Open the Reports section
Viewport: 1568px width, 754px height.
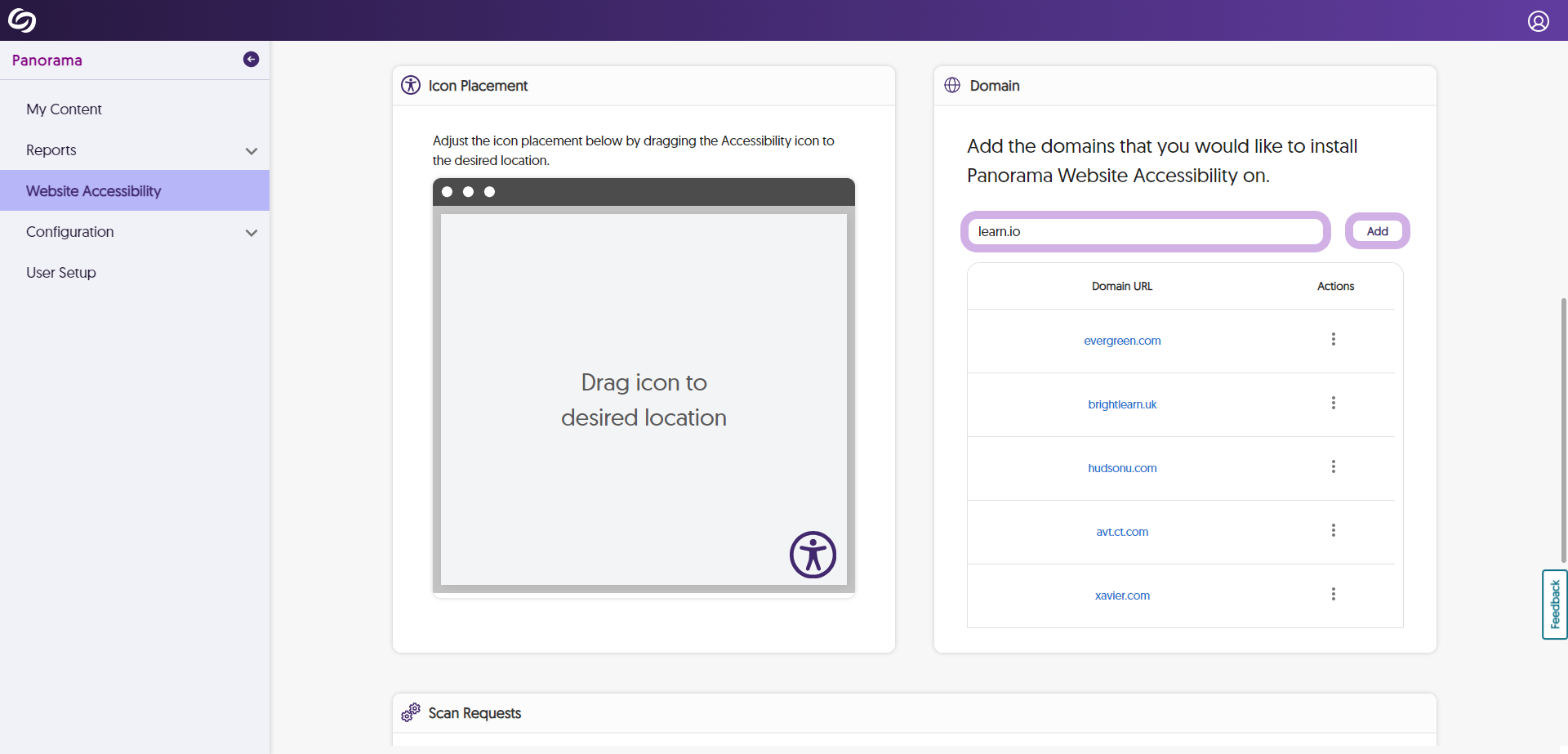(x=135, y=149)
